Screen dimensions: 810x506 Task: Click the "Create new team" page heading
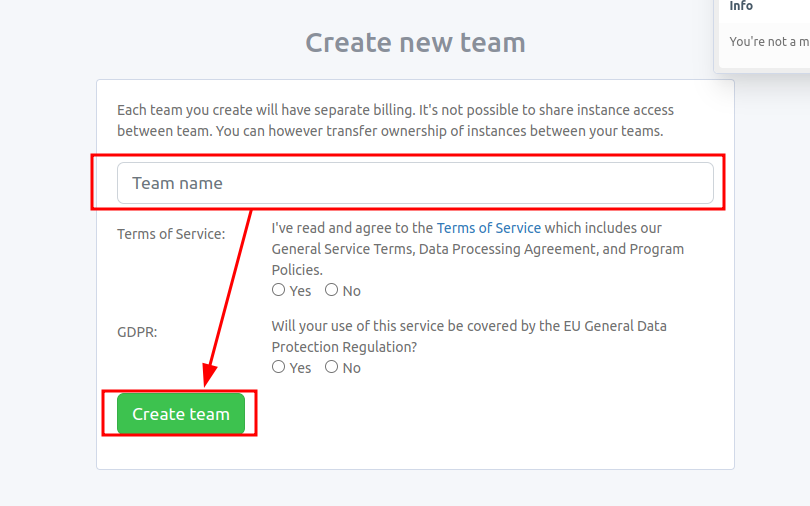[415, 43]
